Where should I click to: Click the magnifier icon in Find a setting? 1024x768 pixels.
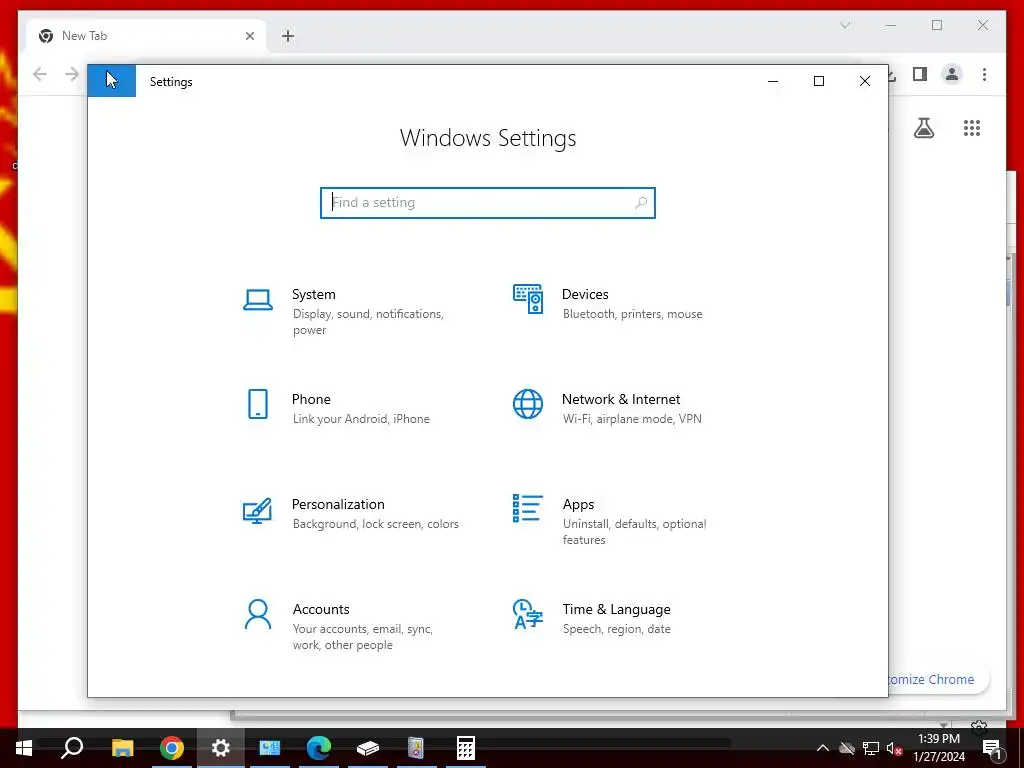point(641,202)
